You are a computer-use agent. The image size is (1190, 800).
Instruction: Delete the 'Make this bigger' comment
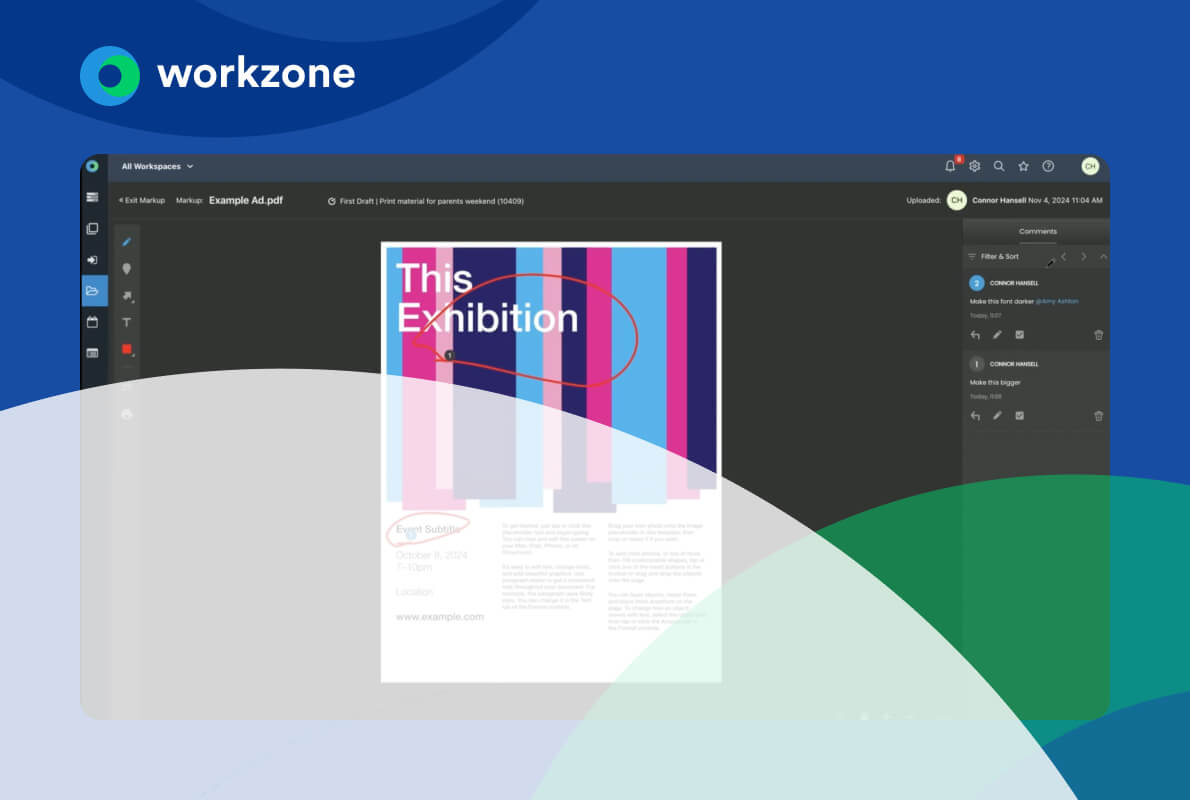1098,416
